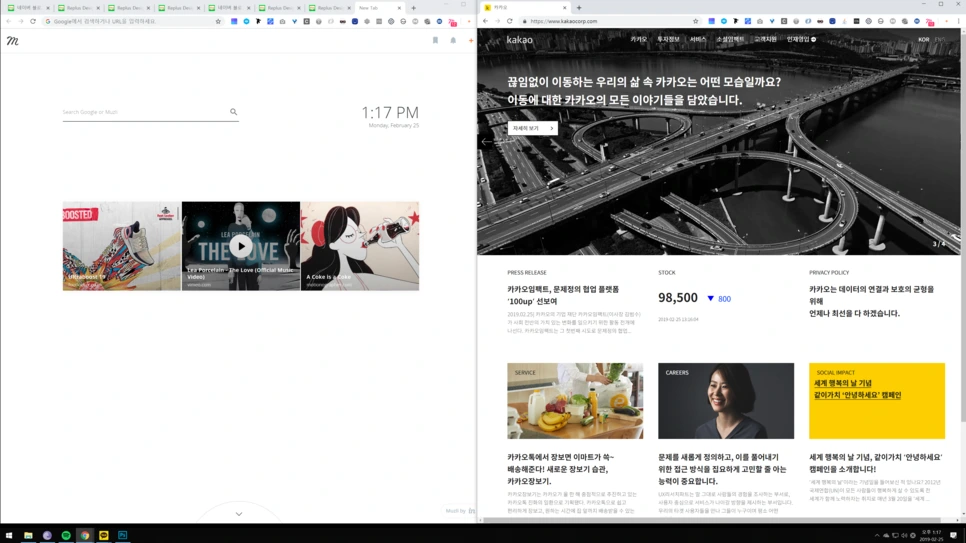
Task: Open the 고객지원 navigation menu
Action: coord(766,39)
